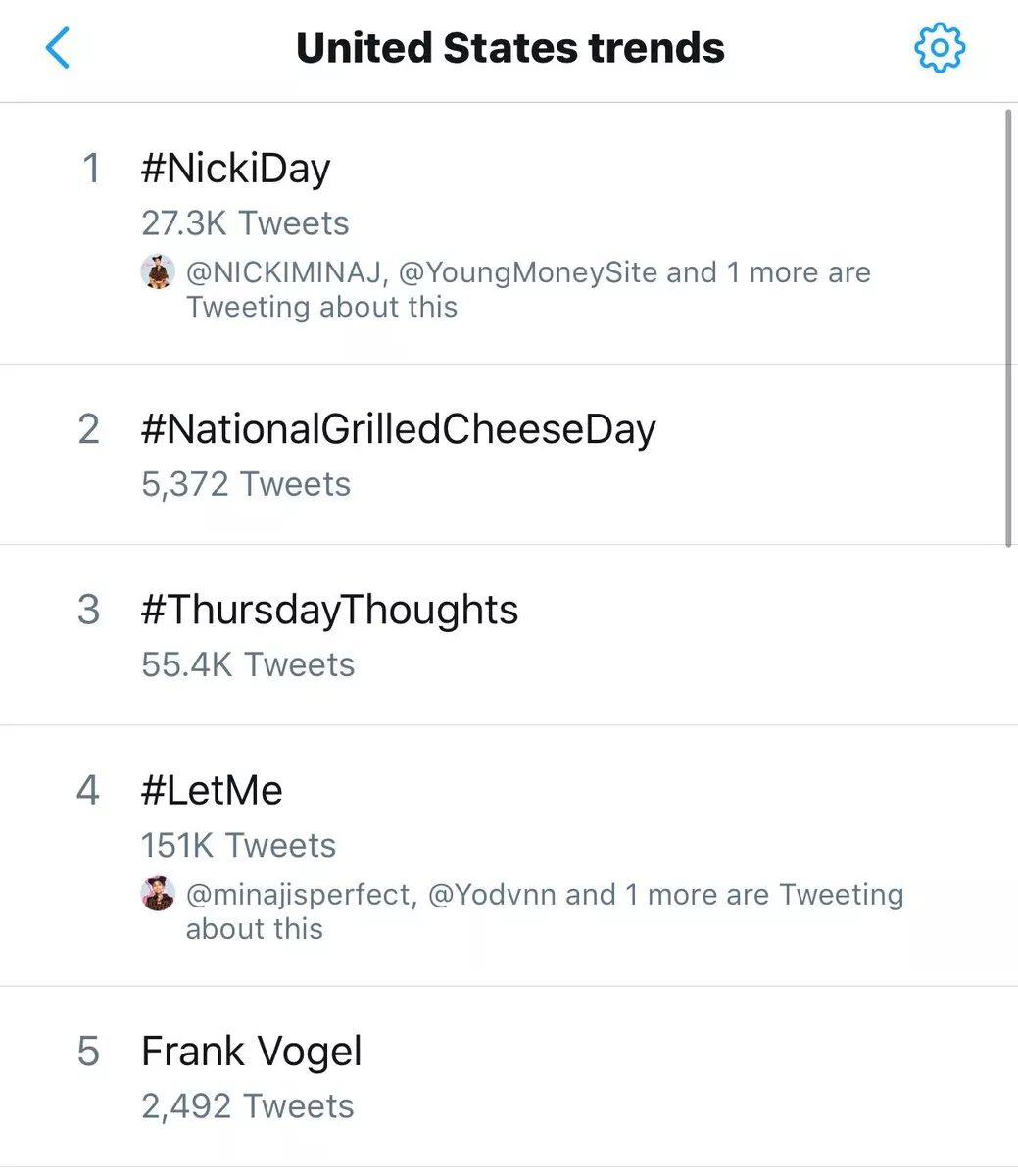Open trends settings gear icon
Image resolution: width=1018 pixels, height=1176 pixels.
[939, 48]
